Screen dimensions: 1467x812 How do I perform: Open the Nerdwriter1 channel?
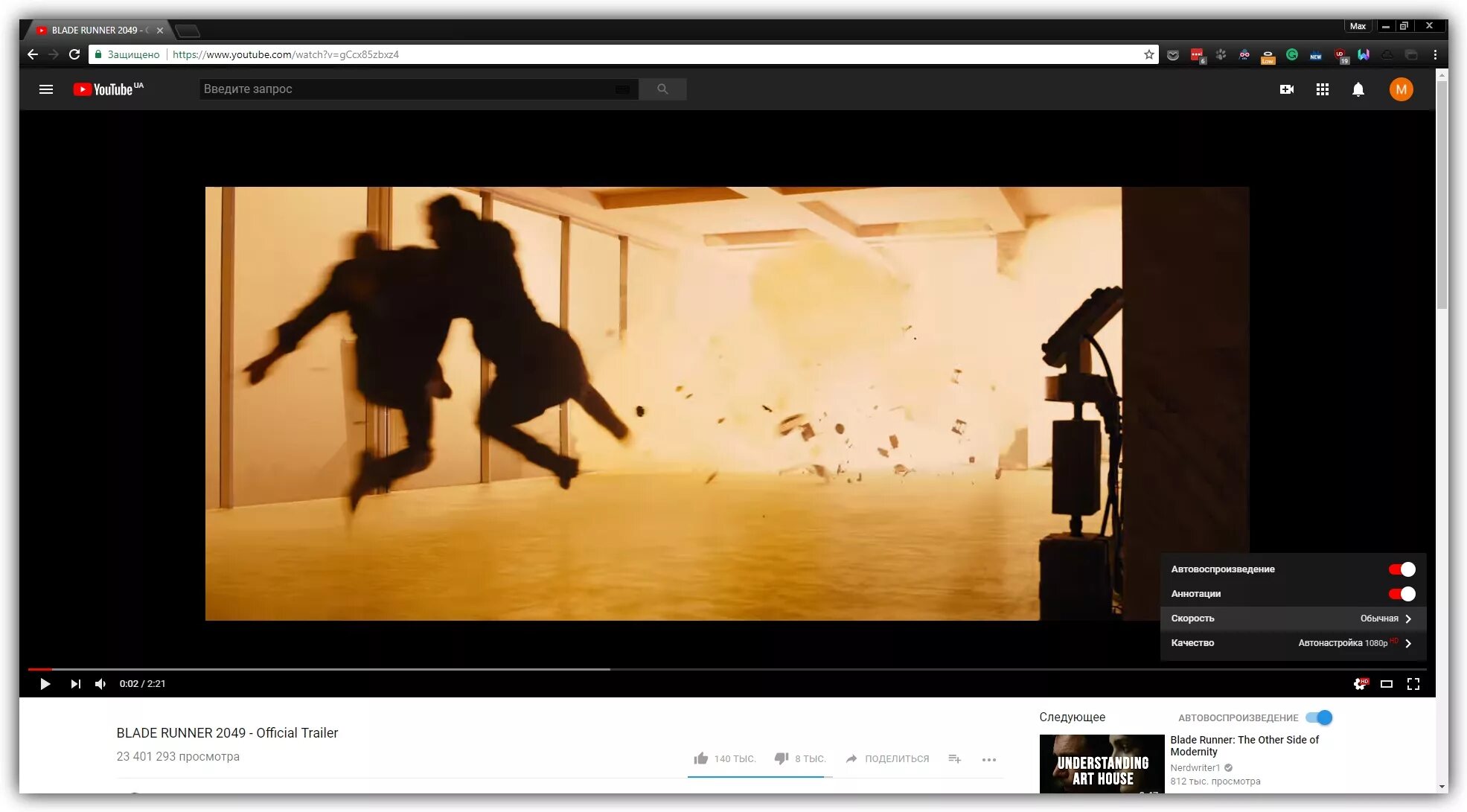pos(1195,768)
